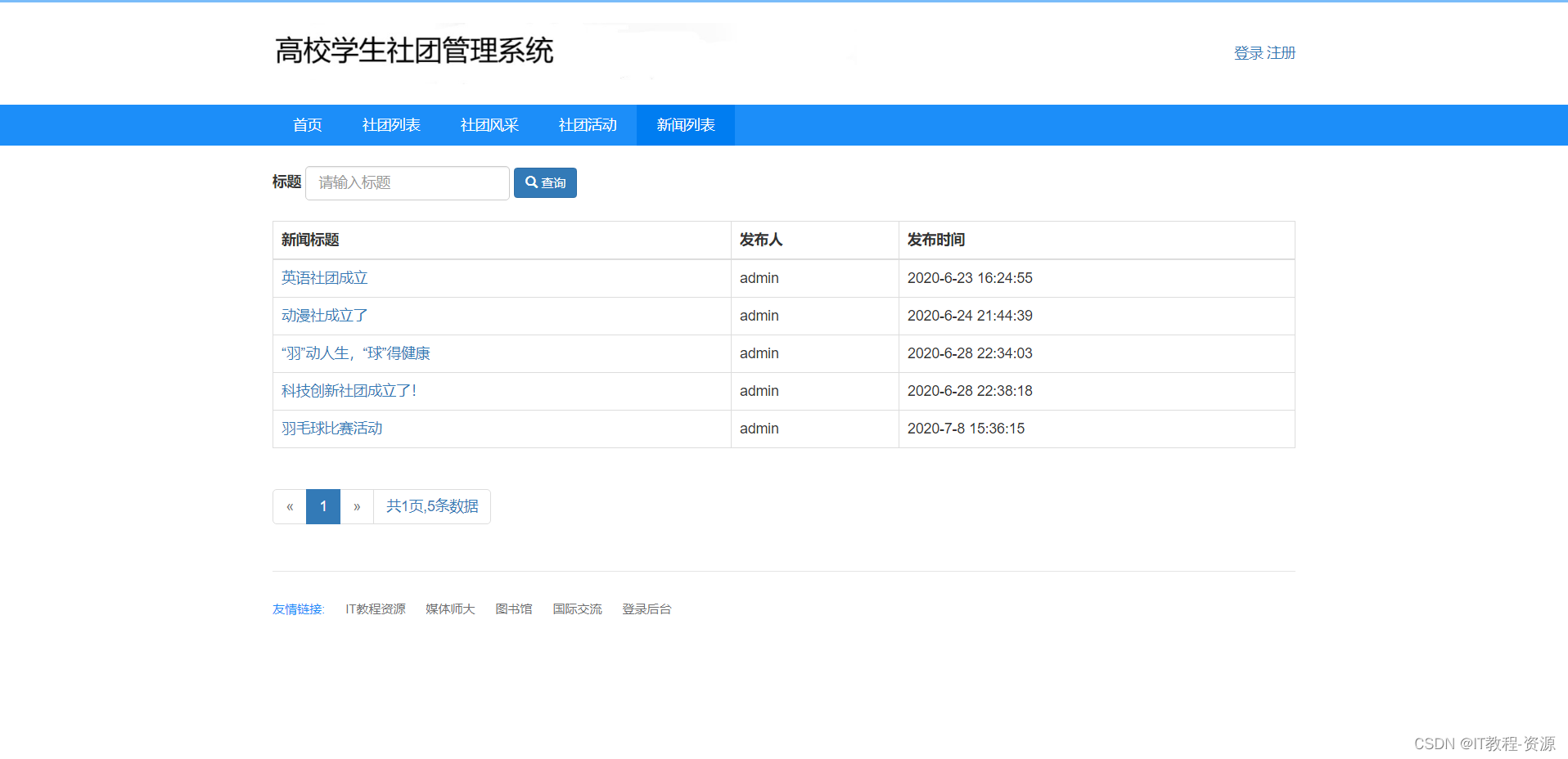This screenshot has width=1568, height=759.
Task: Focus the 请输入标题 title input field
Action: pos(408,182)
